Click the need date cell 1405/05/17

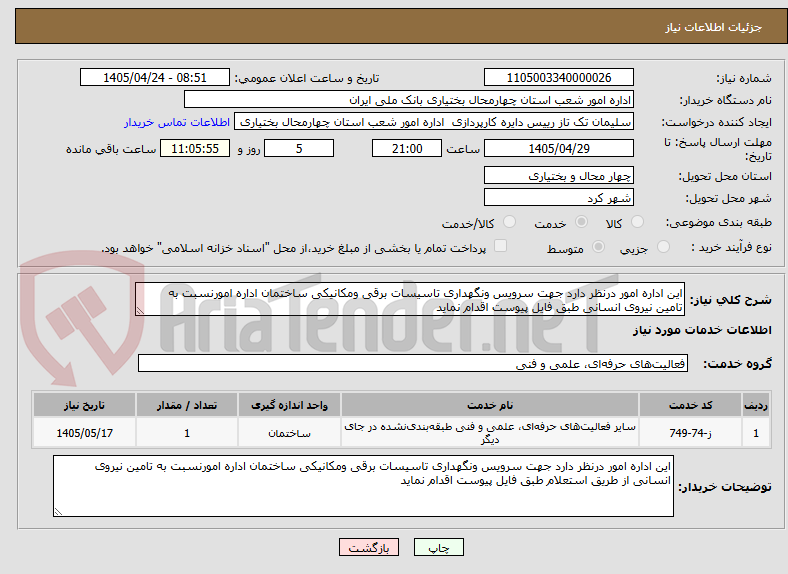pos(84,433)
